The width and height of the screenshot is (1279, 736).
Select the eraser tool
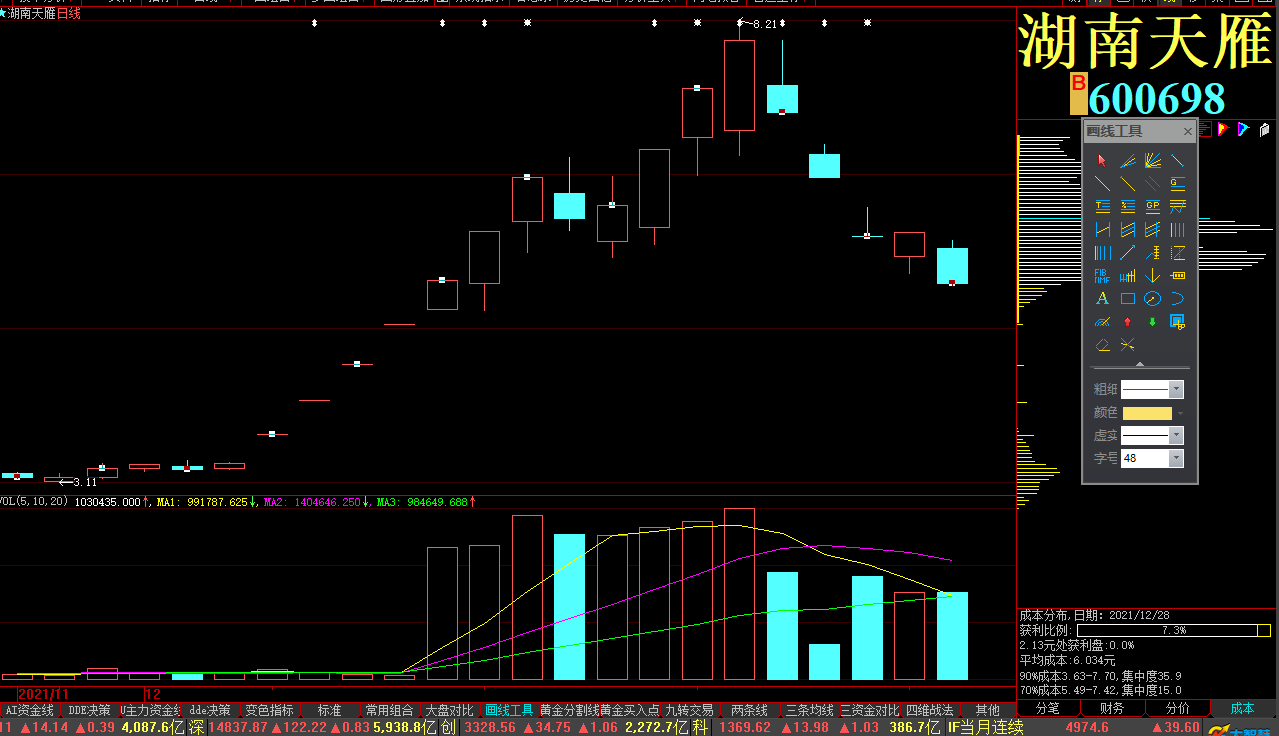pos(1102,345)
